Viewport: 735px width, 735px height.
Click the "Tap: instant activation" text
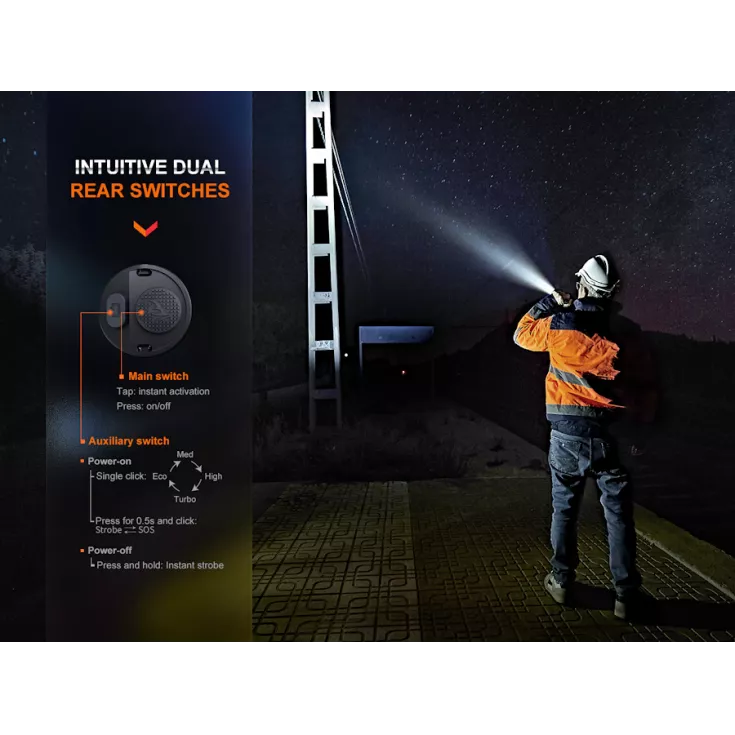tap(163, 392)
